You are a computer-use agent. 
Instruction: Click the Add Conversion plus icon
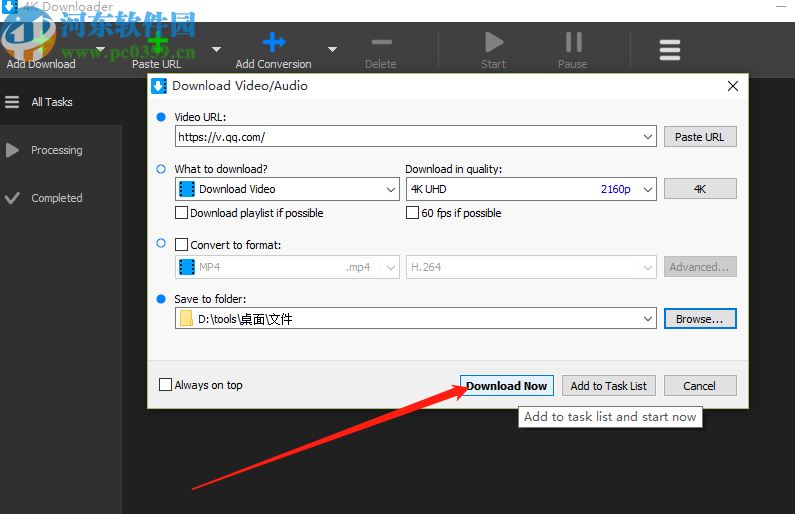tap(274, 42)
